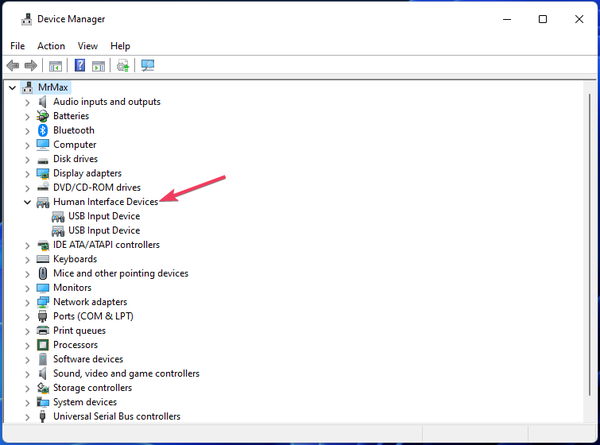Screen dimensions: 600x445
Task: Collapse the Human Interface Devices node
Action: [x=27, y=202]
